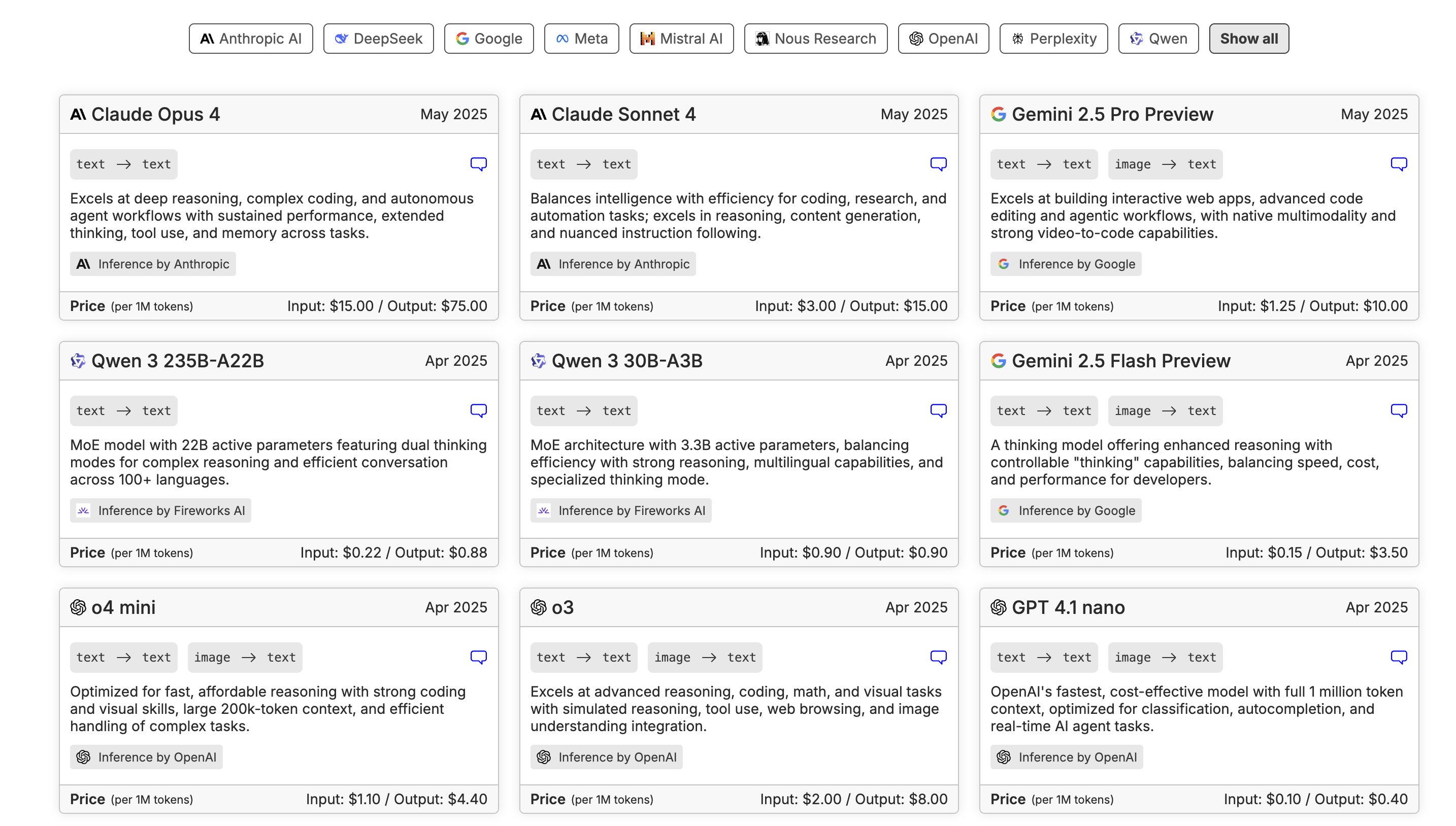The height and width of the screenshot is (826, 1456).
Task: Choose the OpenAI provider filter
Action: 943,39
